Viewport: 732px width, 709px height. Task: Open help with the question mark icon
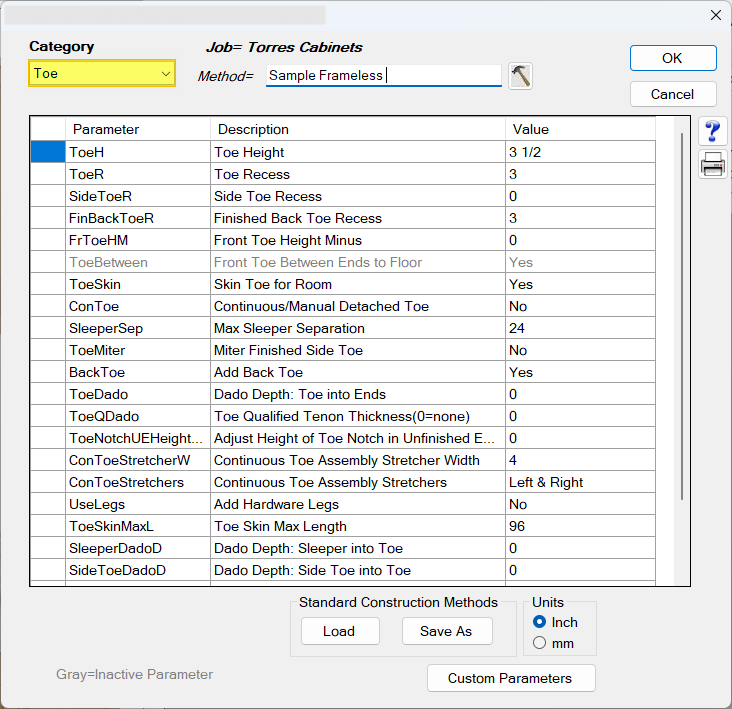point(713,132)
